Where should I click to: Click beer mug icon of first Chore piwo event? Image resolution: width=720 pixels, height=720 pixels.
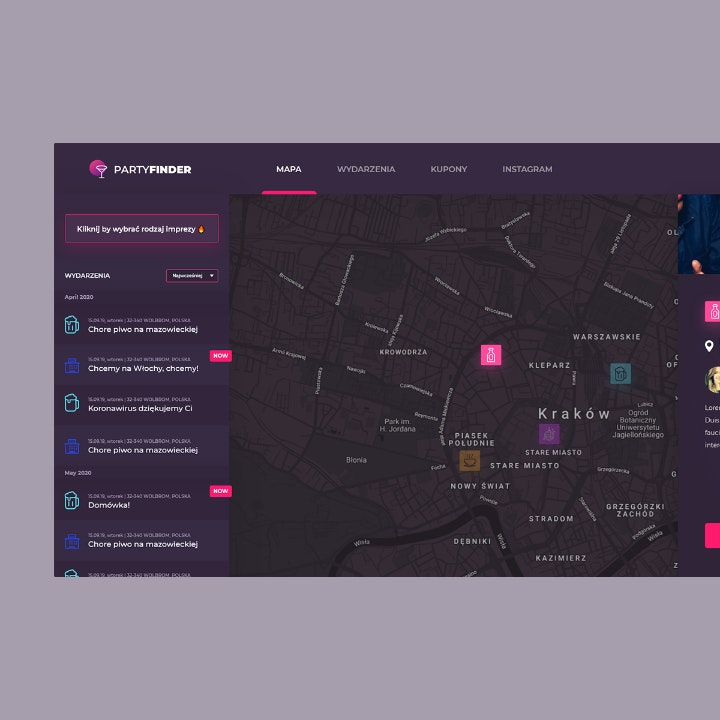72,325
